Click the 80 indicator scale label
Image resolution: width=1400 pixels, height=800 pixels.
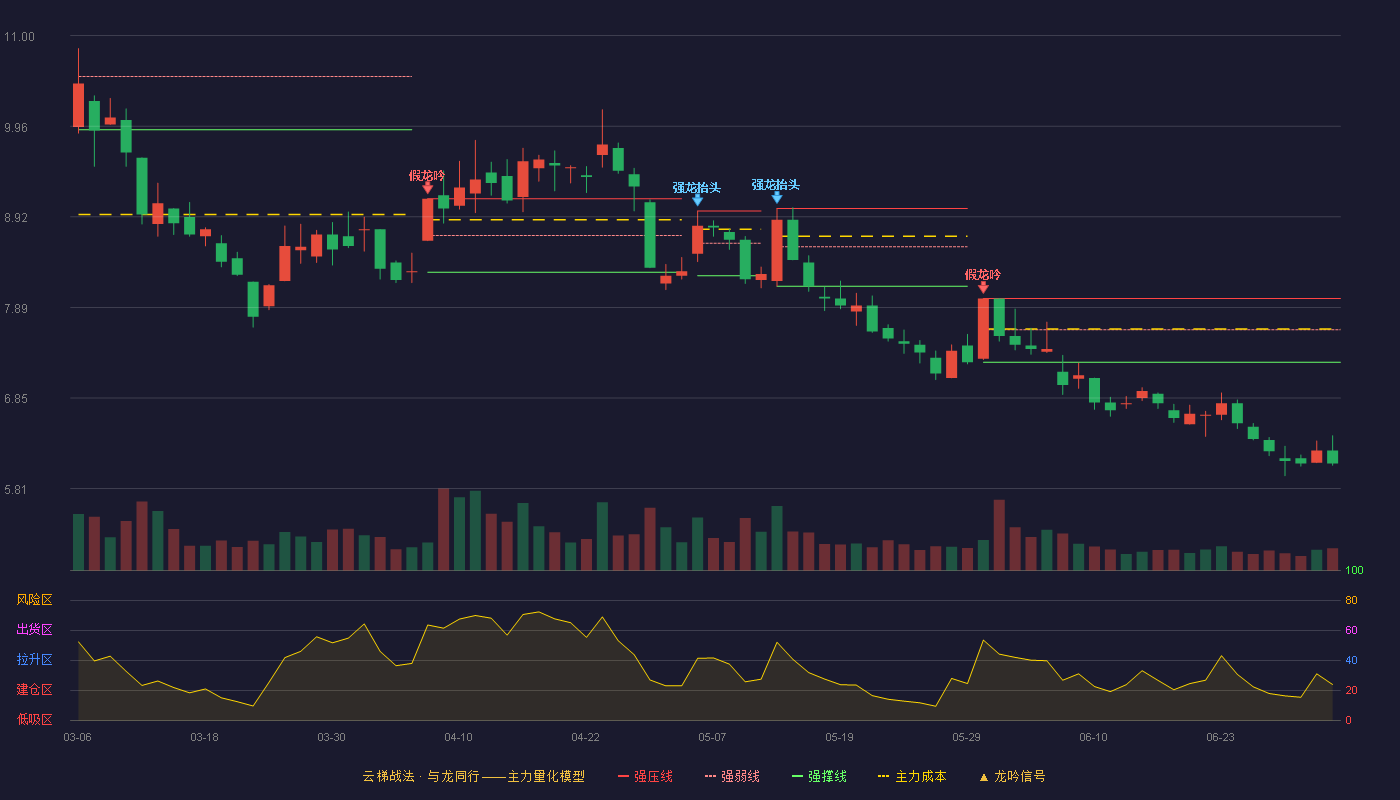coord(1351,601)
